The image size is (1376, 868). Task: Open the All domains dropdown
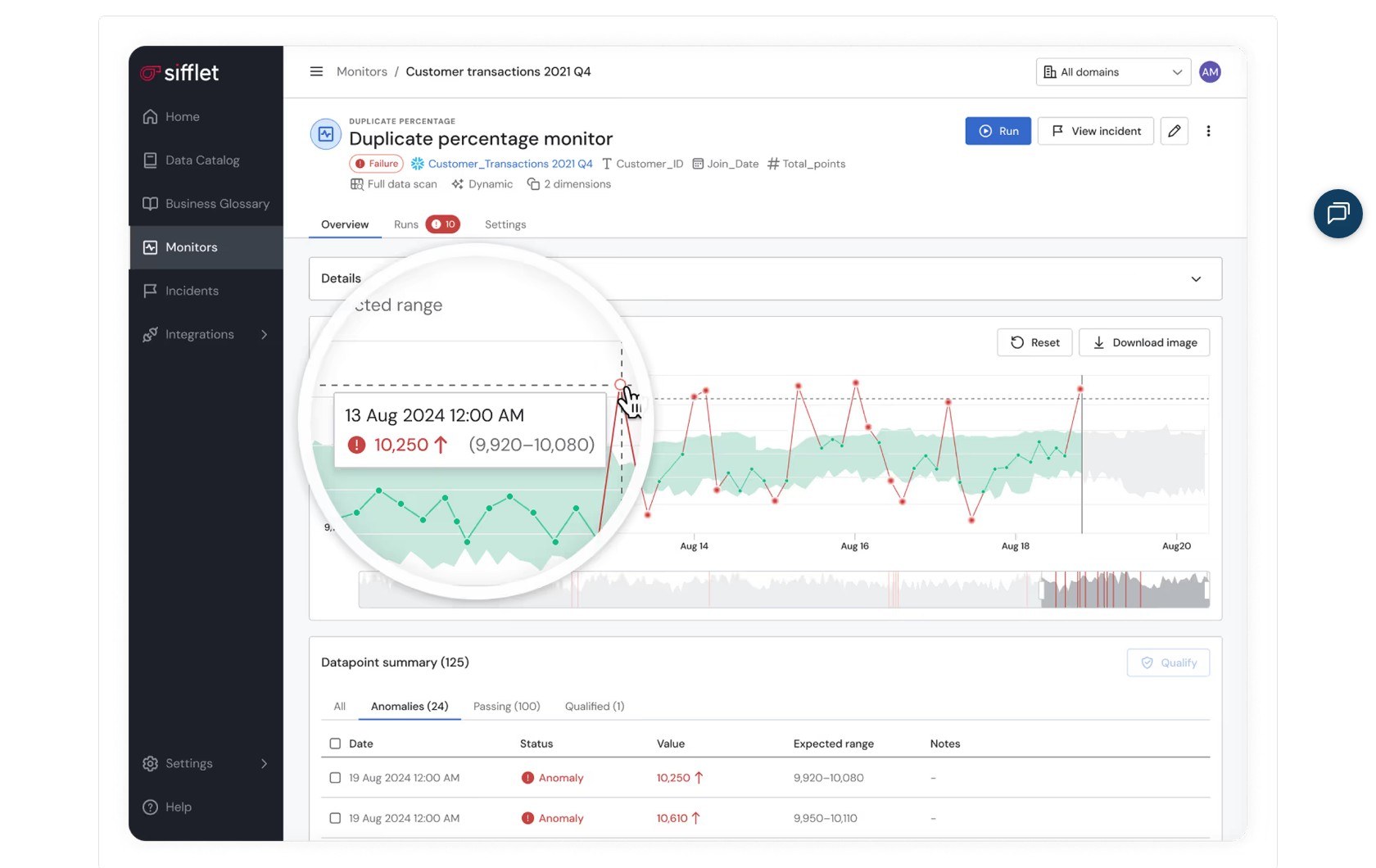pyautogui.click(x=1114, y=72)
